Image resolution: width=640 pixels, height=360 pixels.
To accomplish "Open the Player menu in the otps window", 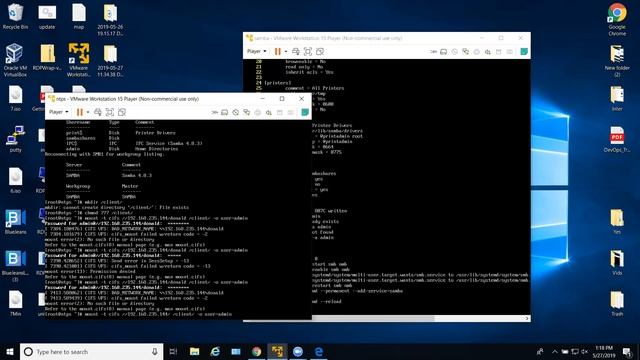I will tap(58, 112).
